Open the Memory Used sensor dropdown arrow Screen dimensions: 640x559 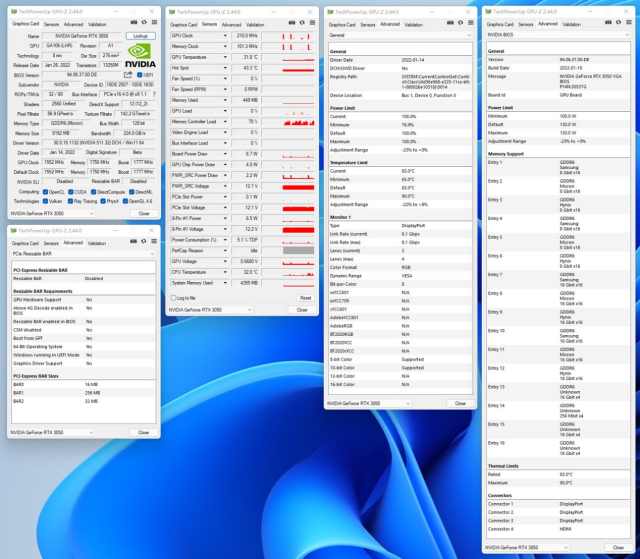click(x=225, y=100)
